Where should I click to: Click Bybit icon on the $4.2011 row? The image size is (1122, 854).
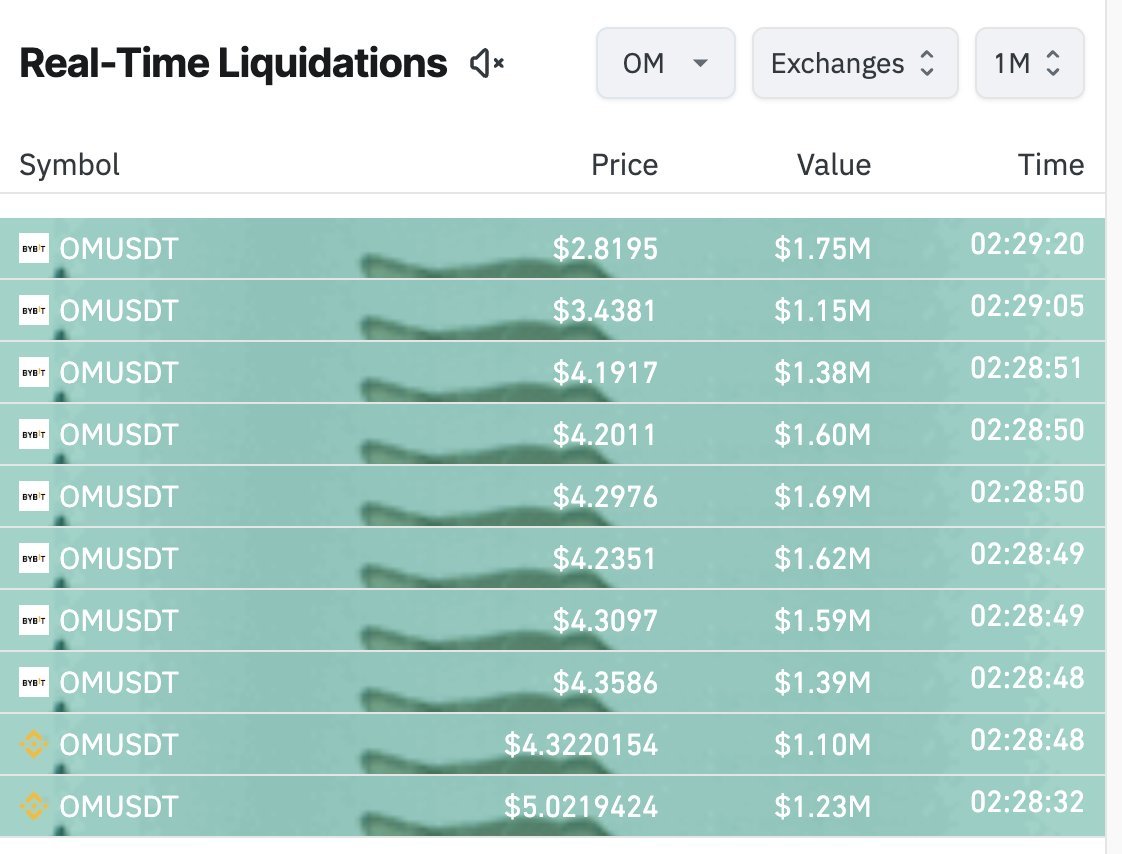pos(33,435)
